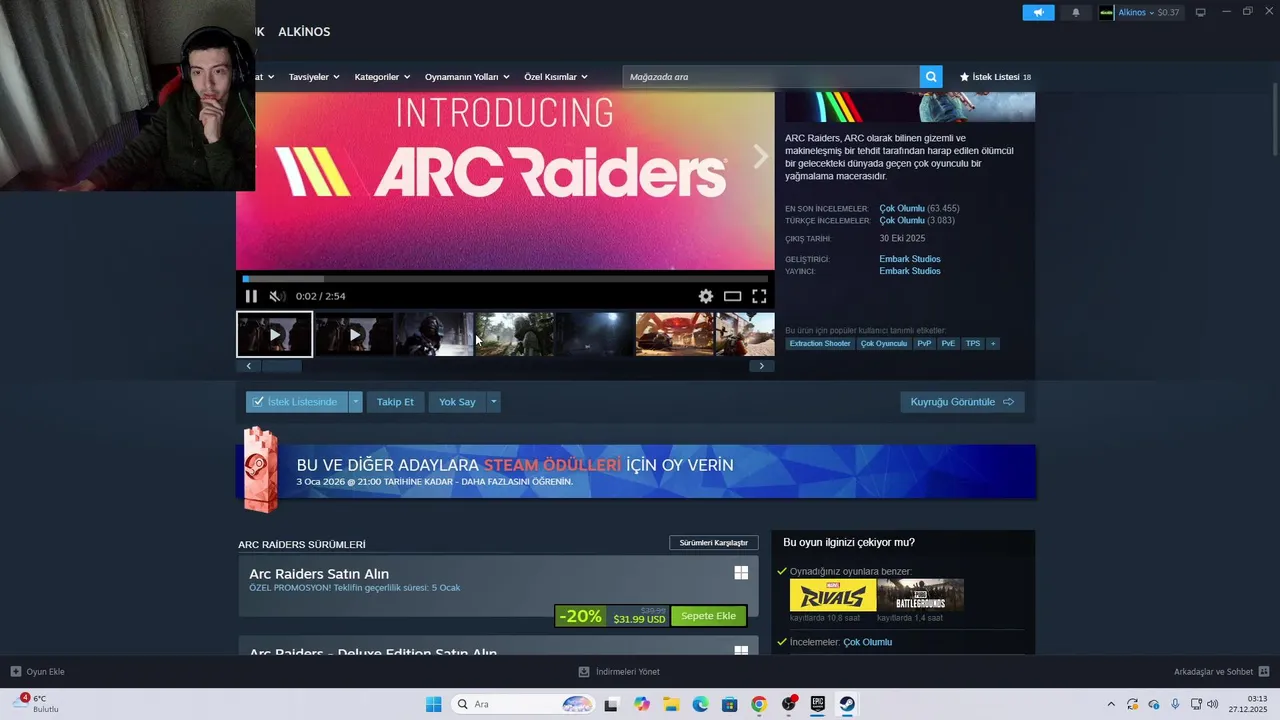Click Sürümleri Karşılaştır button

click(714, 543)
